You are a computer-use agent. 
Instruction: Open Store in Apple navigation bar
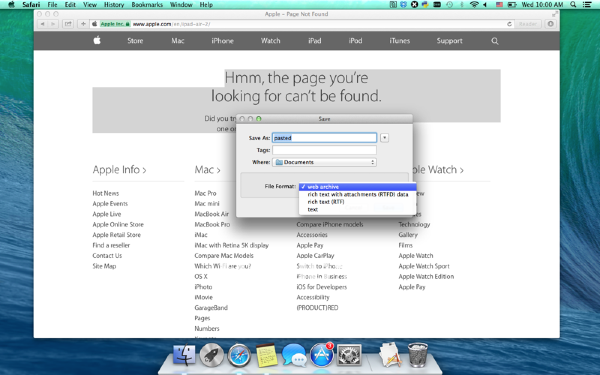135,41
